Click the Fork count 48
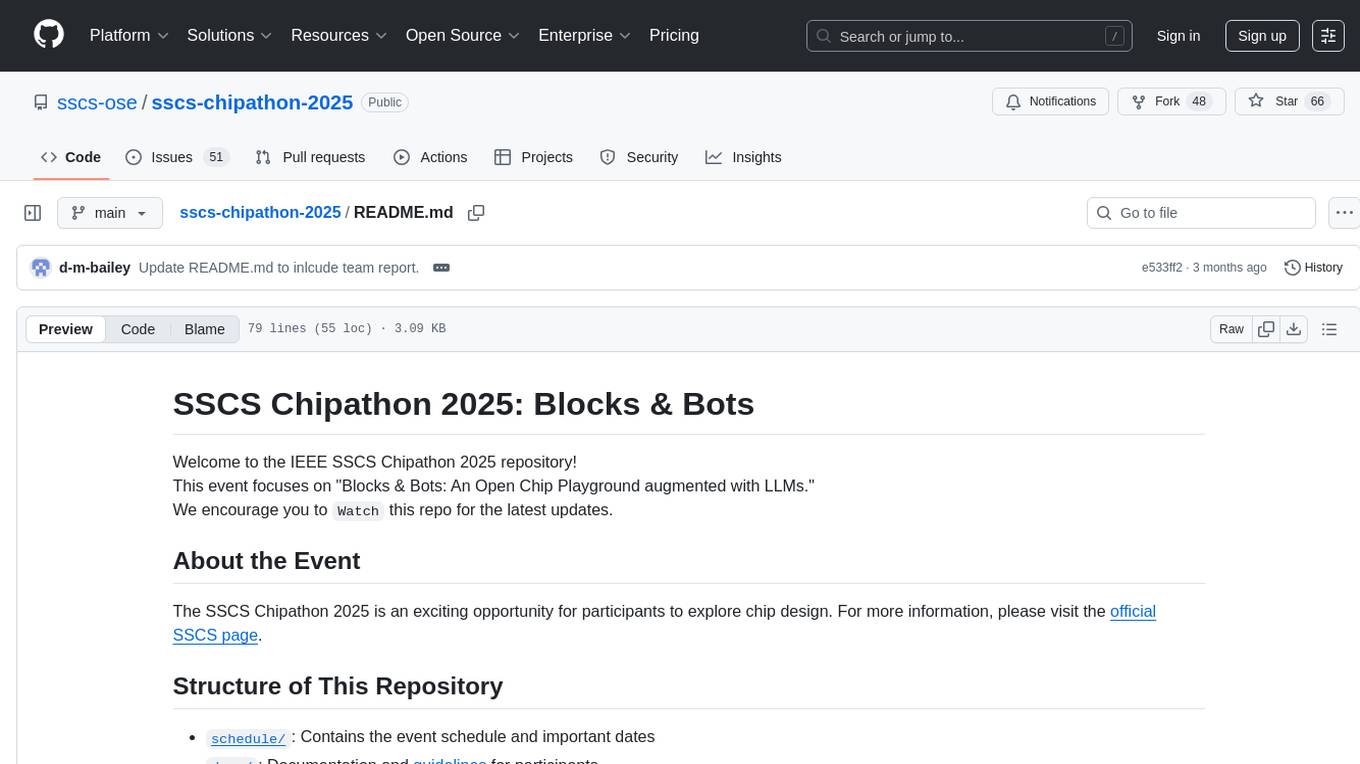 pyautogui.click(x=1199, y=102)
